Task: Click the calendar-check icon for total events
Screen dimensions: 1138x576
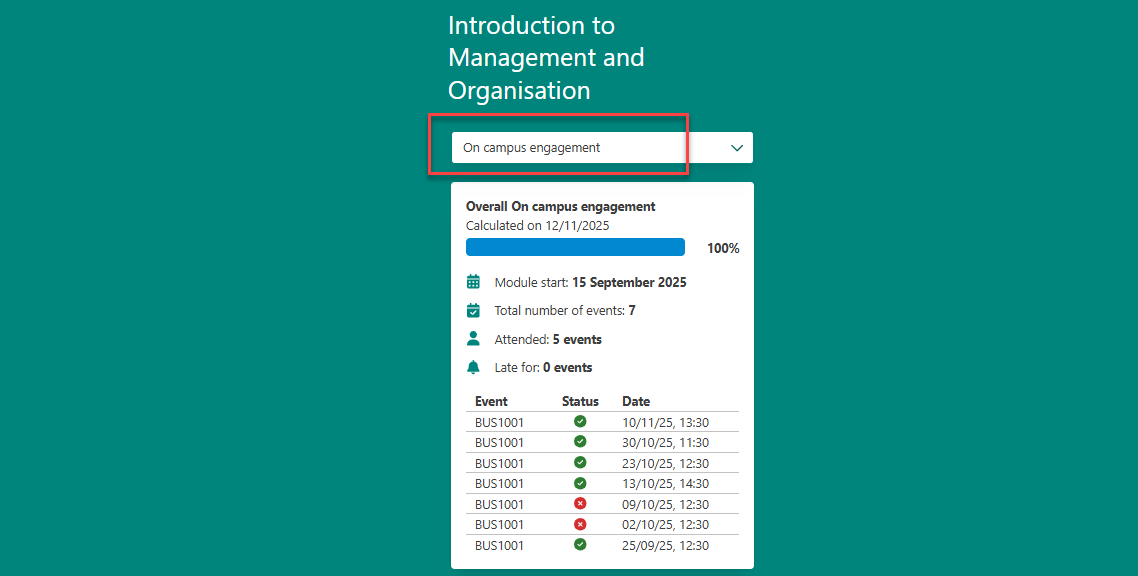Action: coord(474,310)
